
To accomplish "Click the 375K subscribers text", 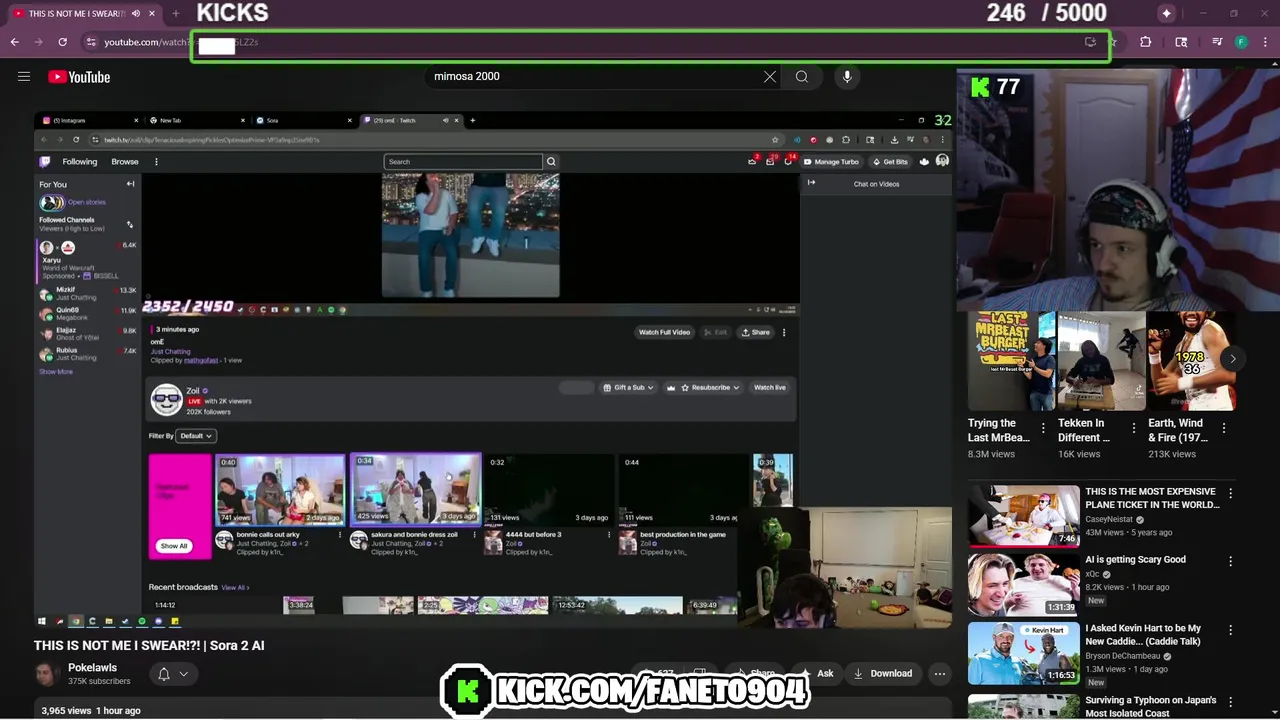I will pyautogui.click(x=99, y=682).
